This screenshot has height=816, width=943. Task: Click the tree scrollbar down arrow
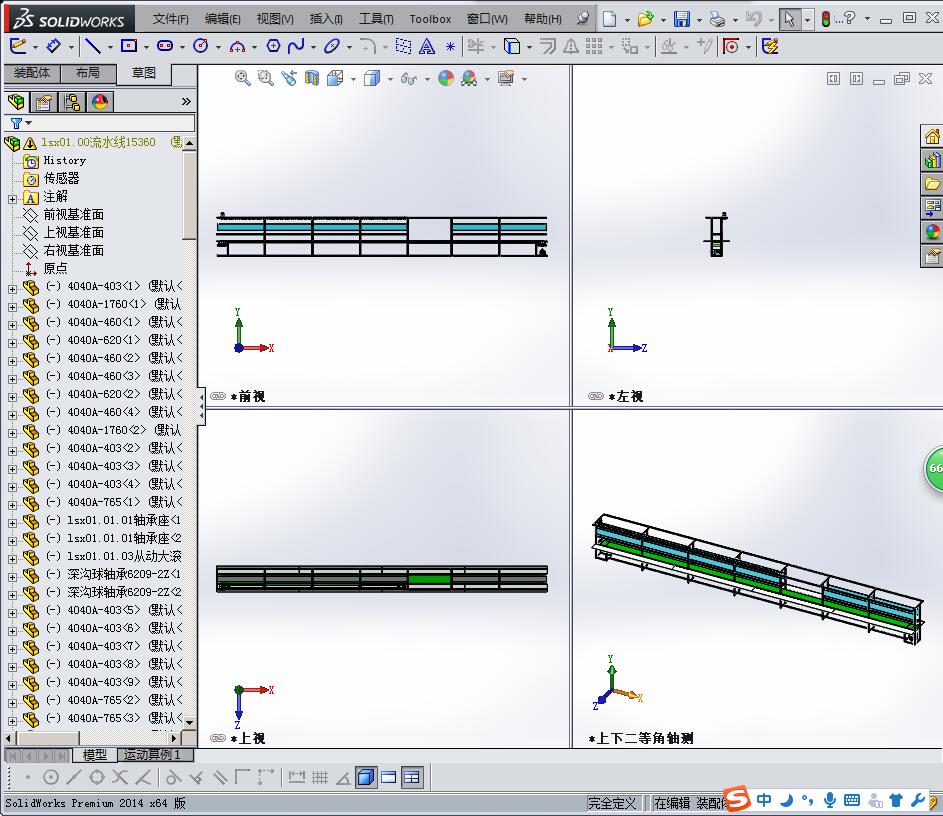pos(189,722)
